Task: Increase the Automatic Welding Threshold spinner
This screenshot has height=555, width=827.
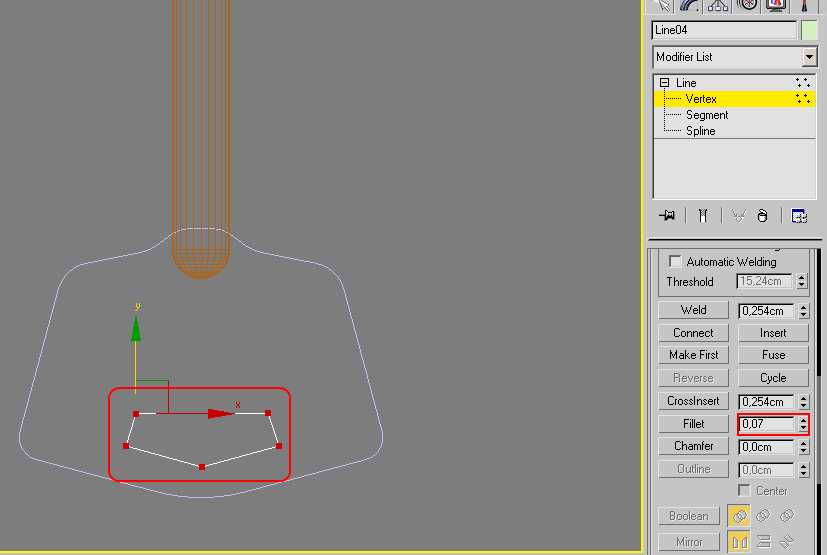Action: 802,278
